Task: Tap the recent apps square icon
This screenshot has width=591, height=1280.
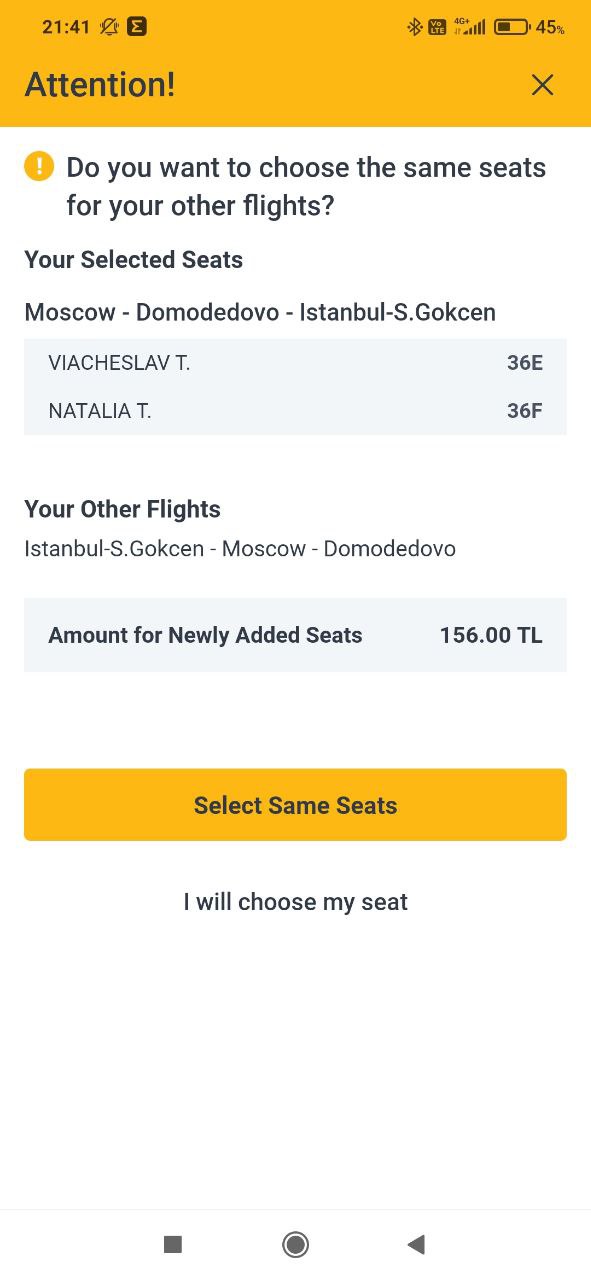Action: (173, 1244)
